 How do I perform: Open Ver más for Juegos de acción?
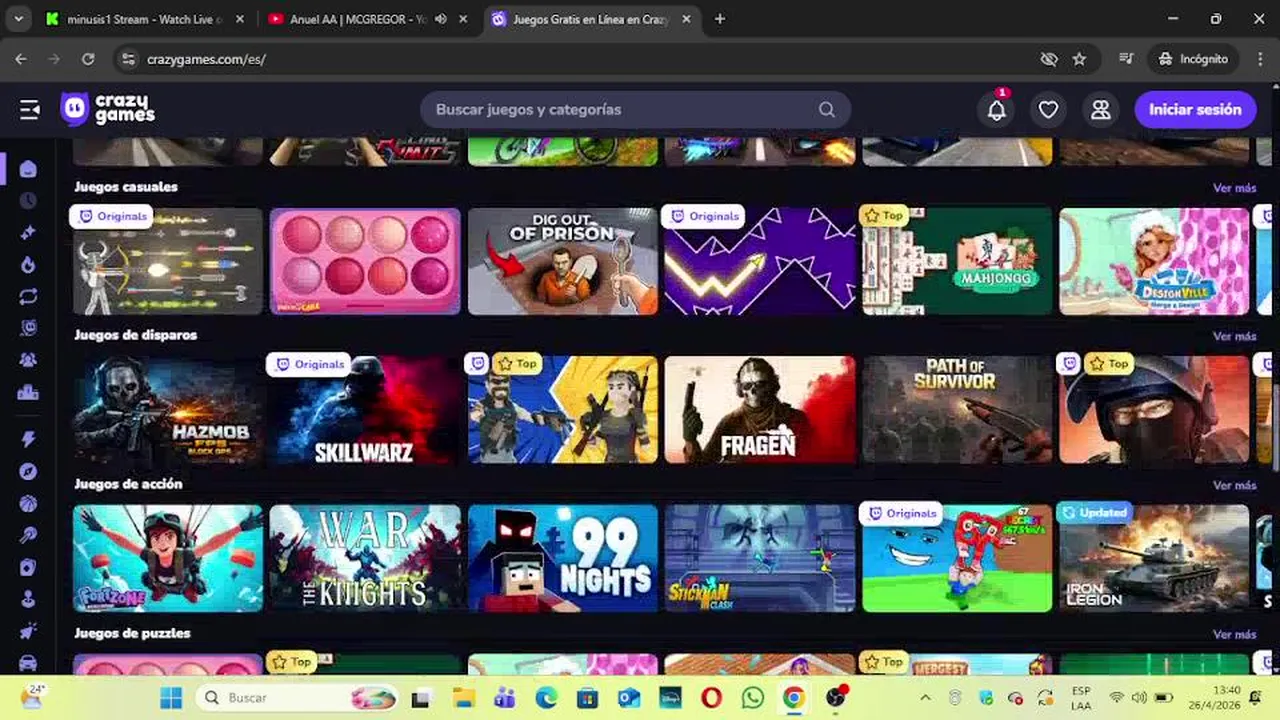point(1234,485)
